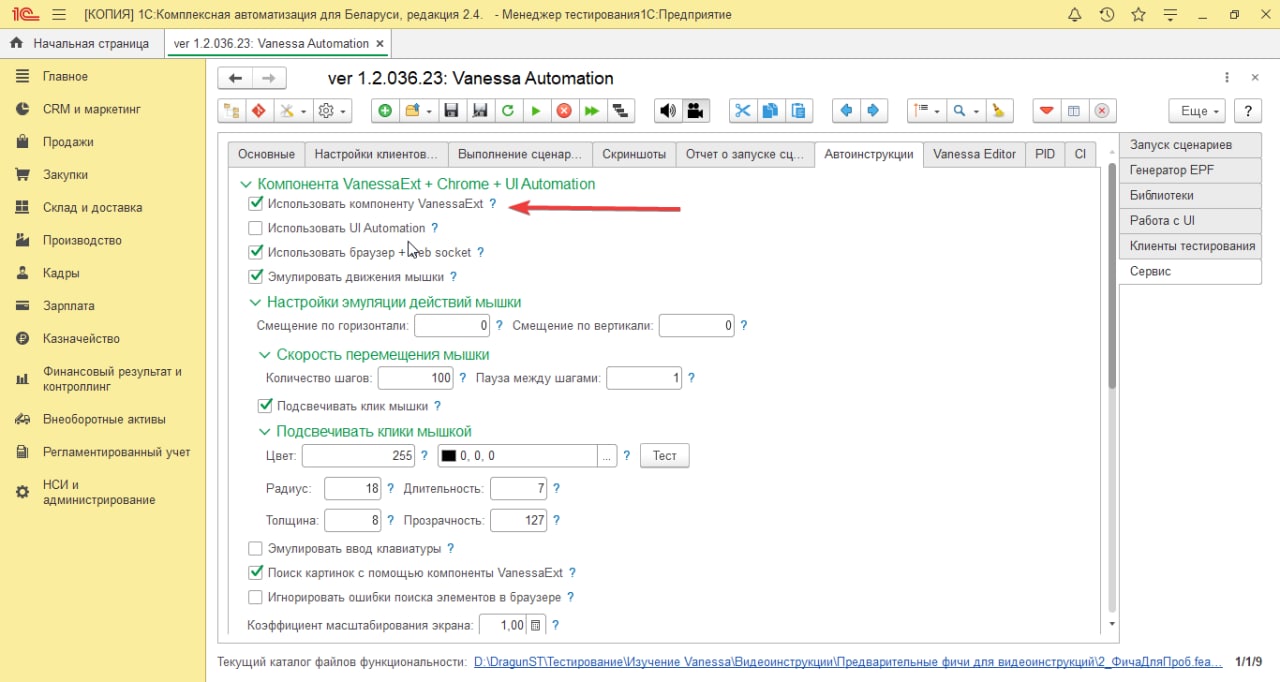Image resolution: width=1280 pixels, height=682 pixels.
Task: Click the red circled X icon
Action: click(1102, 111)
